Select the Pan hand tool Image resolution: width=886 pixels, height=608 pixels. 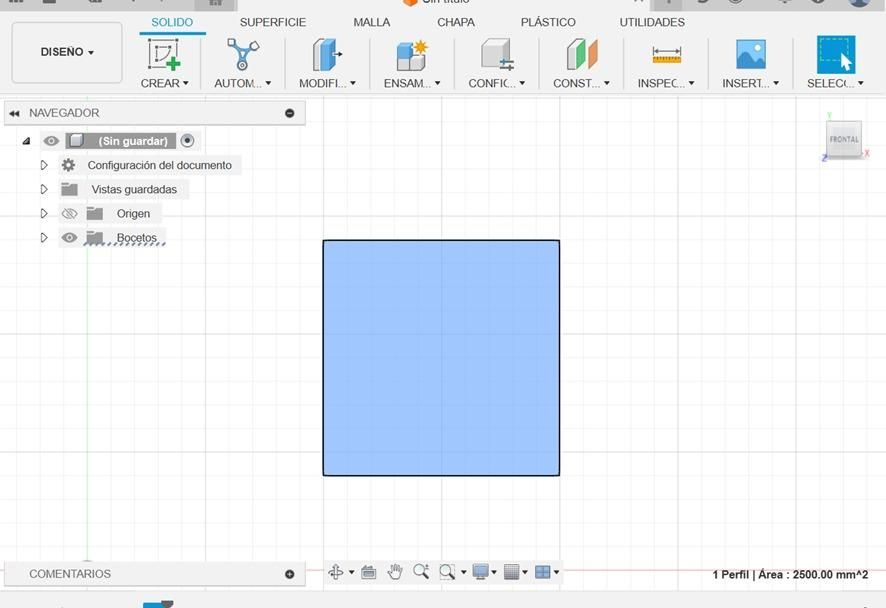pos(394,572)
